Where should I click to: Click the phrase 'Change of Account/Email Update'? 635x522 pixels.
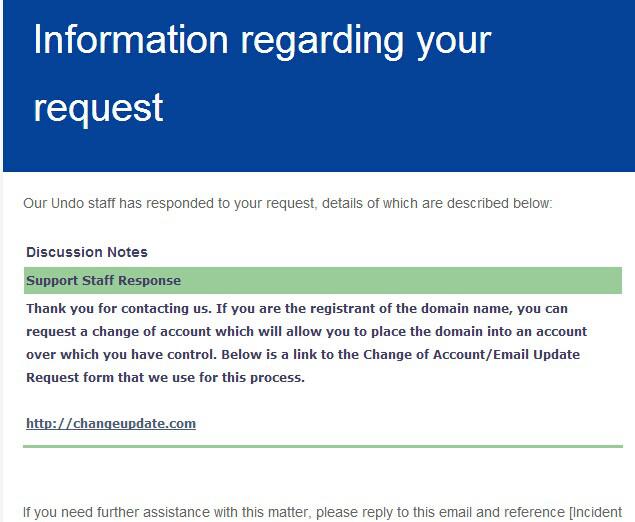tap(471, 355)
